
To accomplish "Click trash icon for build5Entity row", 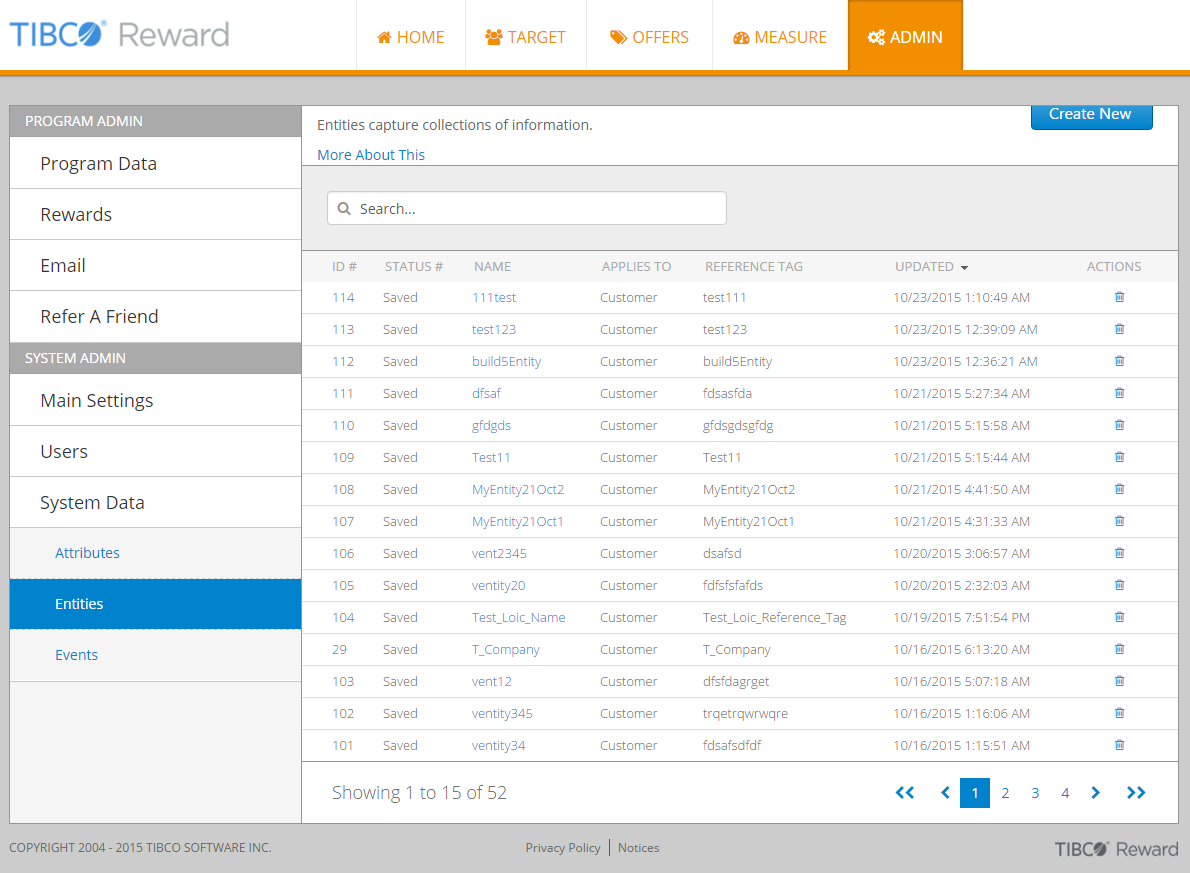I will click(x=1119, y=361).
